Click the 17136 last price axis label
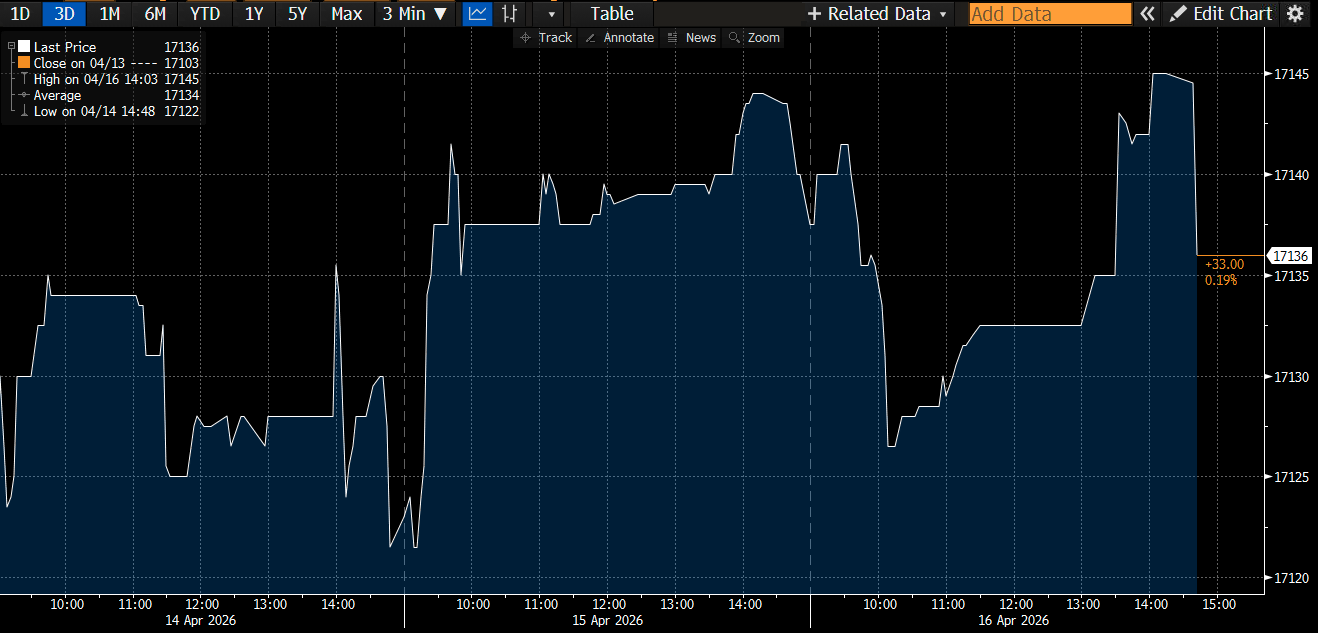This screenshot has height=633, width=1318. pos(1286,255)
